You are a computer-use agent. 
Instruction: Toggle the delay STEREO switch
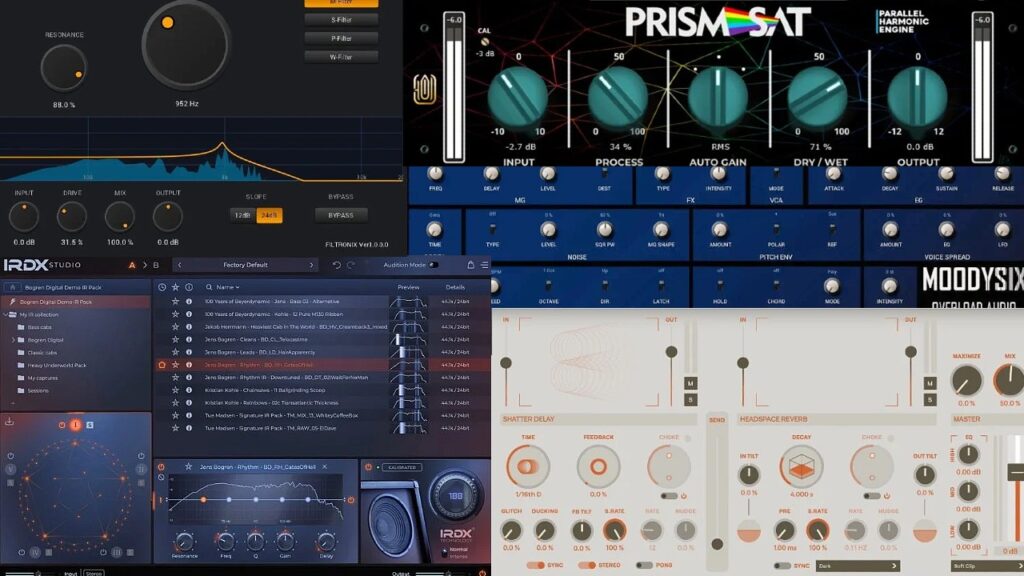[586, 565]
